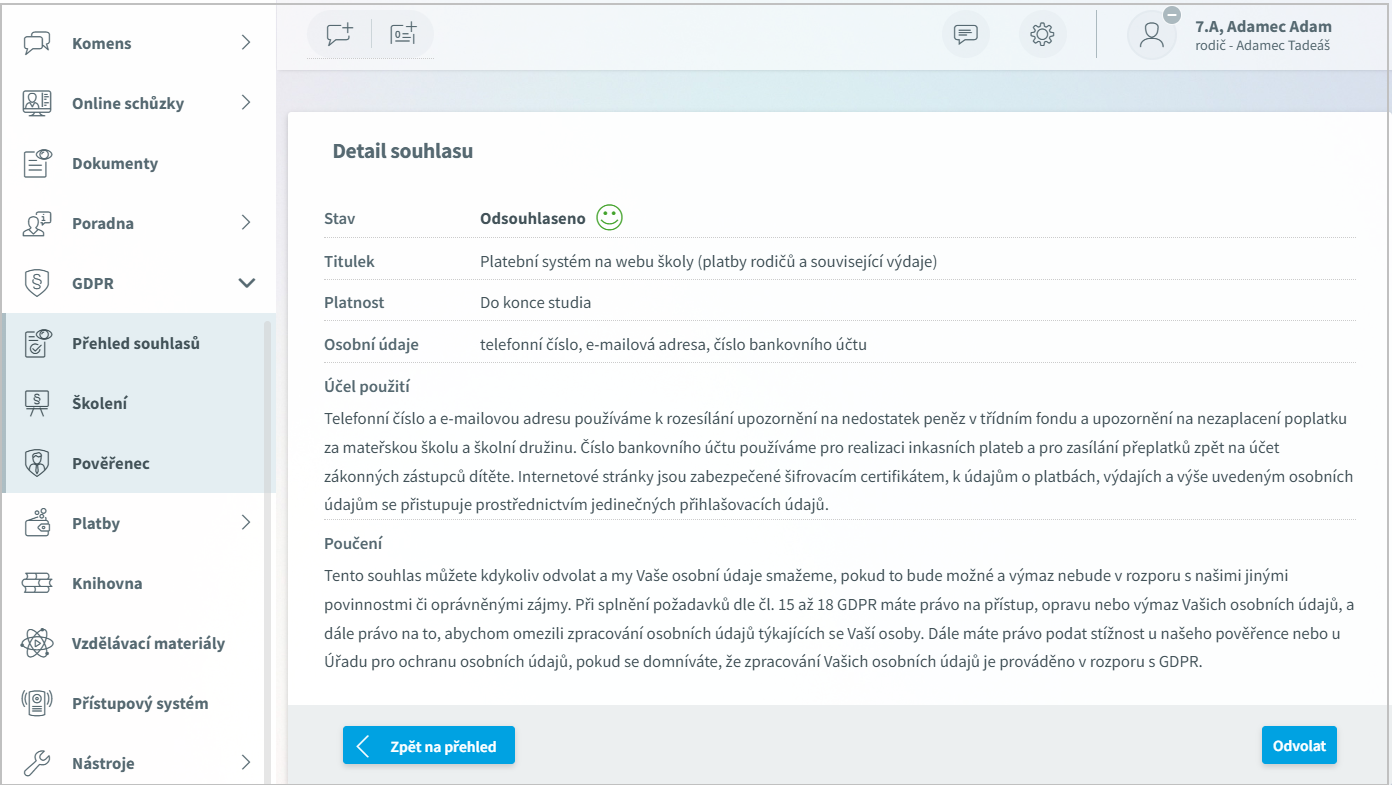
Task: Click the new message icon in top toolbar
Action: pos(340,34)
